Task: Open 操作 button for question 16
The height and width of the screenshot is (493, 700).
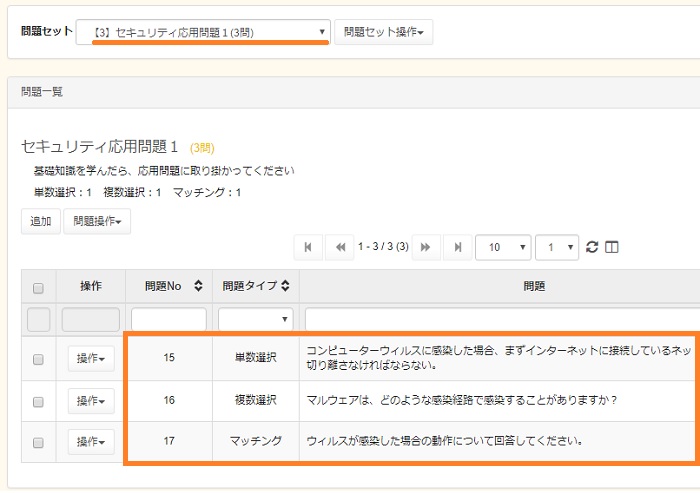Action: (91, 400)
